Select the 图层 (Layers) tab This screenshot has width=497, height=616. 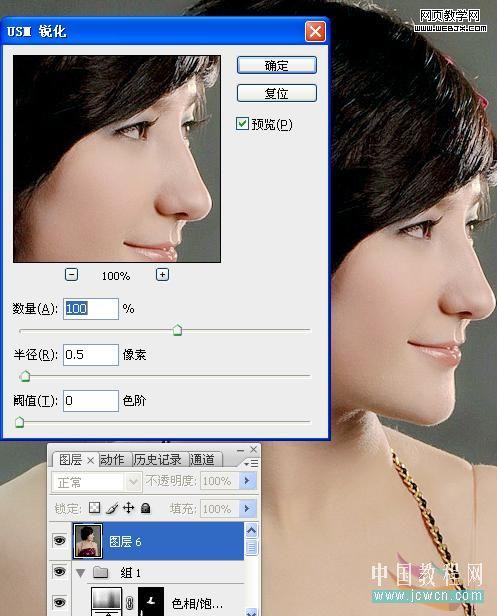click(x=70, y=459)
